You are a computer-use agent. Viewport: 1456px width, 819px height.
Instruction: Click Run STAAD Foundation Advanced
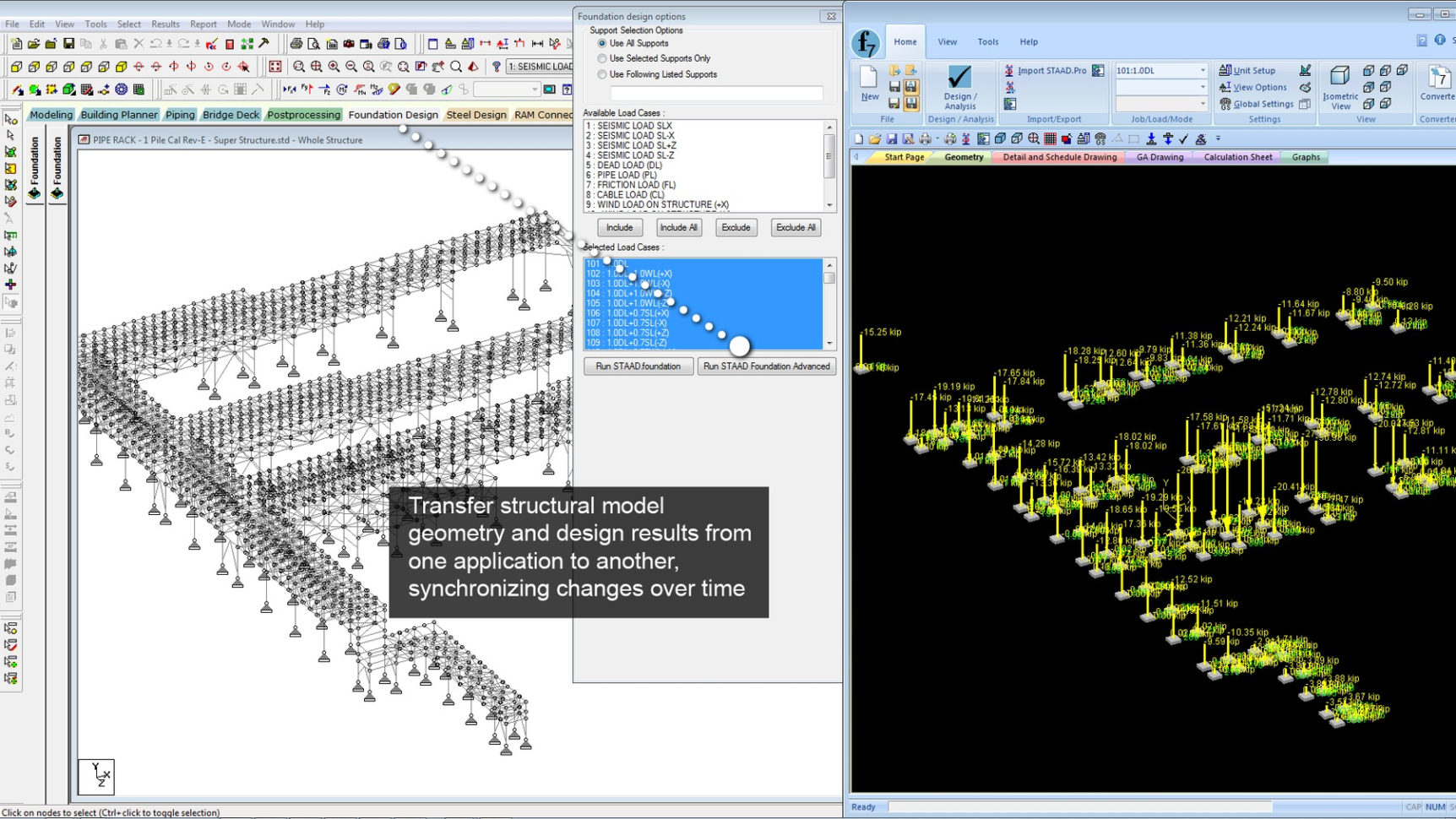pos(765,366)
